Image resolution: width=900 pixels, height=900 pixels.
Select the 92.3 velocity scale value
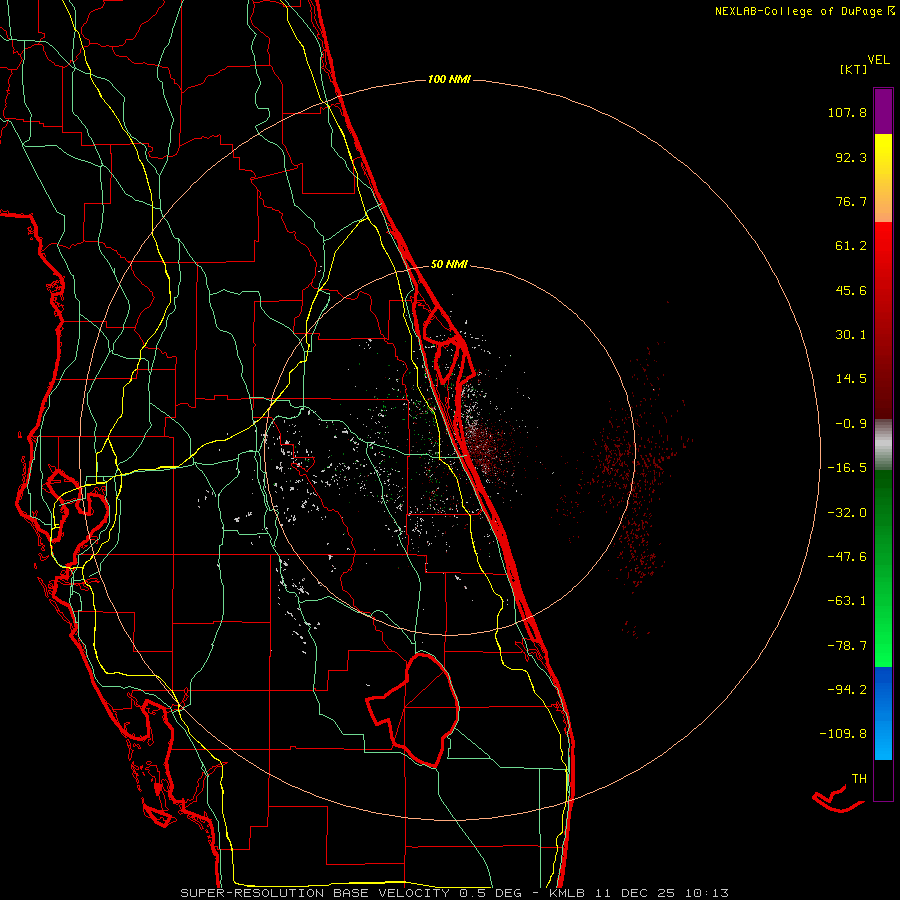click(851, 157)
